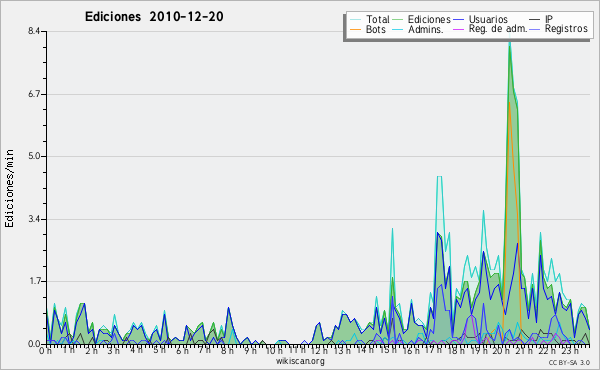
Task: Click the 20 h tick on time axis
Action: [x=498, y=350]
